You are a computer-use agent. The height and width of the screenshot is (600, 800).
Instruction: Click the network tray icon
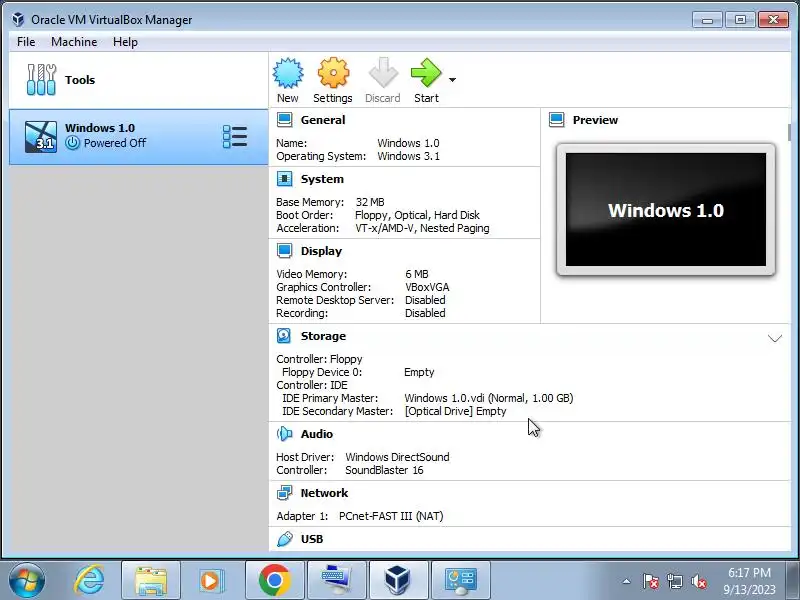click(674, 581)
